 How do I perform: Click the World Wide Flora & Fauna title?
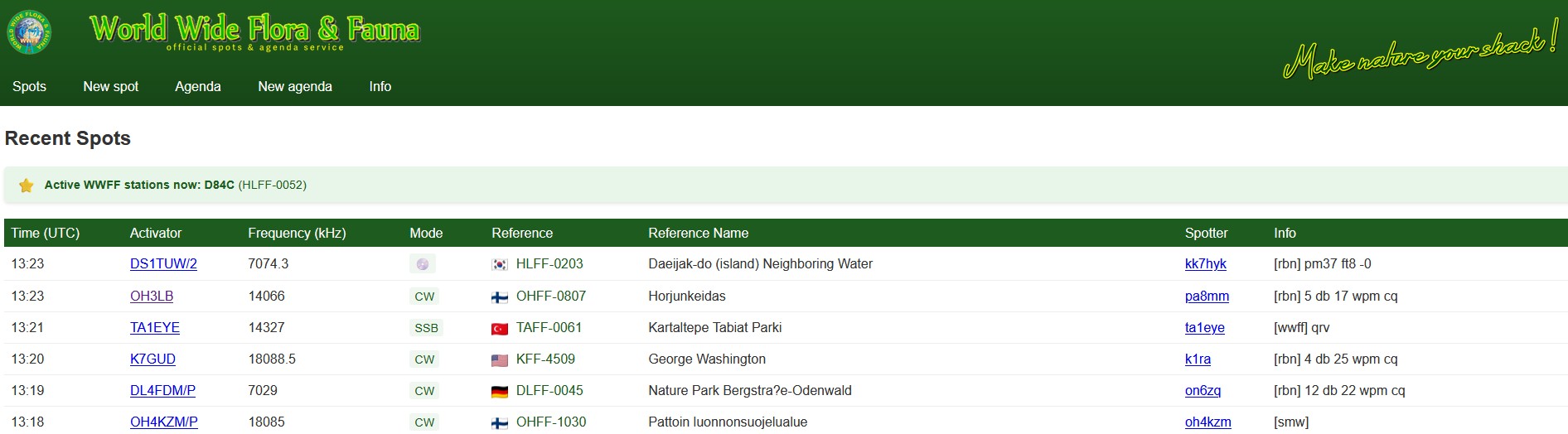click(x=254, y=30)
